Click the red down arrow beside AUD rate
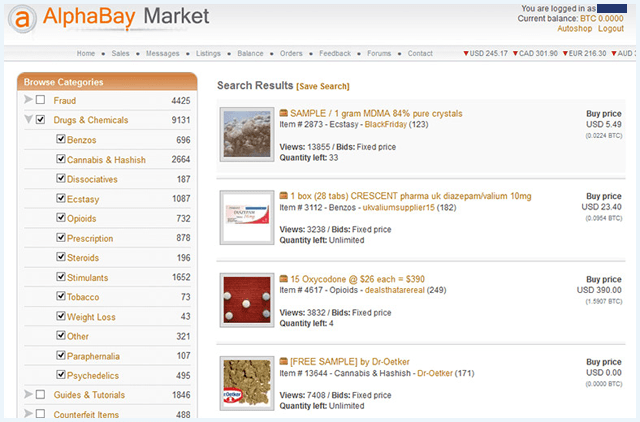 pyautogui.click(x=614, y=53)
